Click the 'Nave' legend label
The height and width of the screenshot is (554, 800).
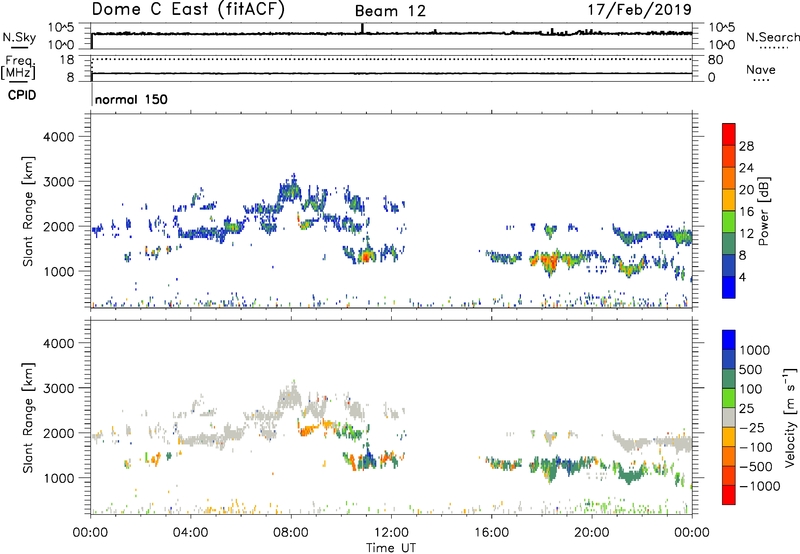[761, 70]
